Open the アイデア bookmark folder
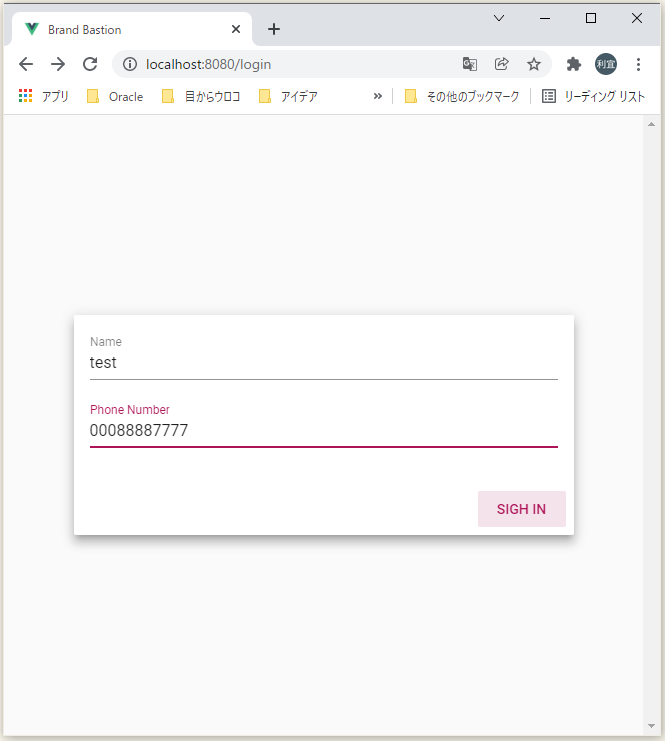This screenshot has width=665, height=741. (288, 96)
